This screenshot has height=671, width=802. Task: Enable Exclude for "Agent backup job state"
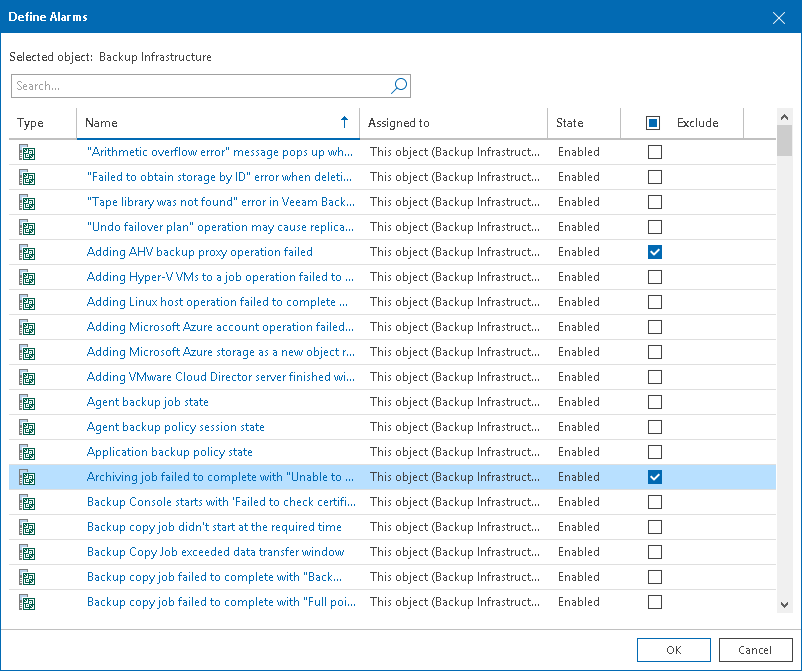coord(655,402)
